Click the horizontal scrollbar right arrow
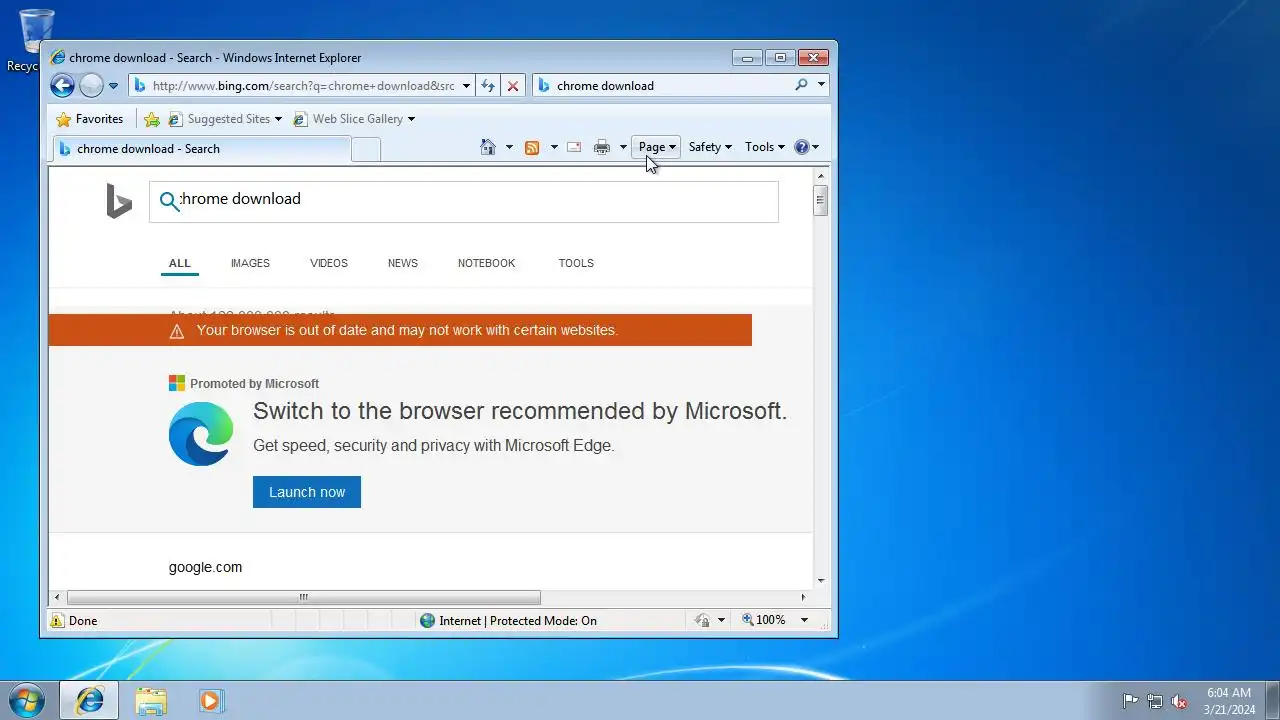1280x720 pixels. [803, 598]
